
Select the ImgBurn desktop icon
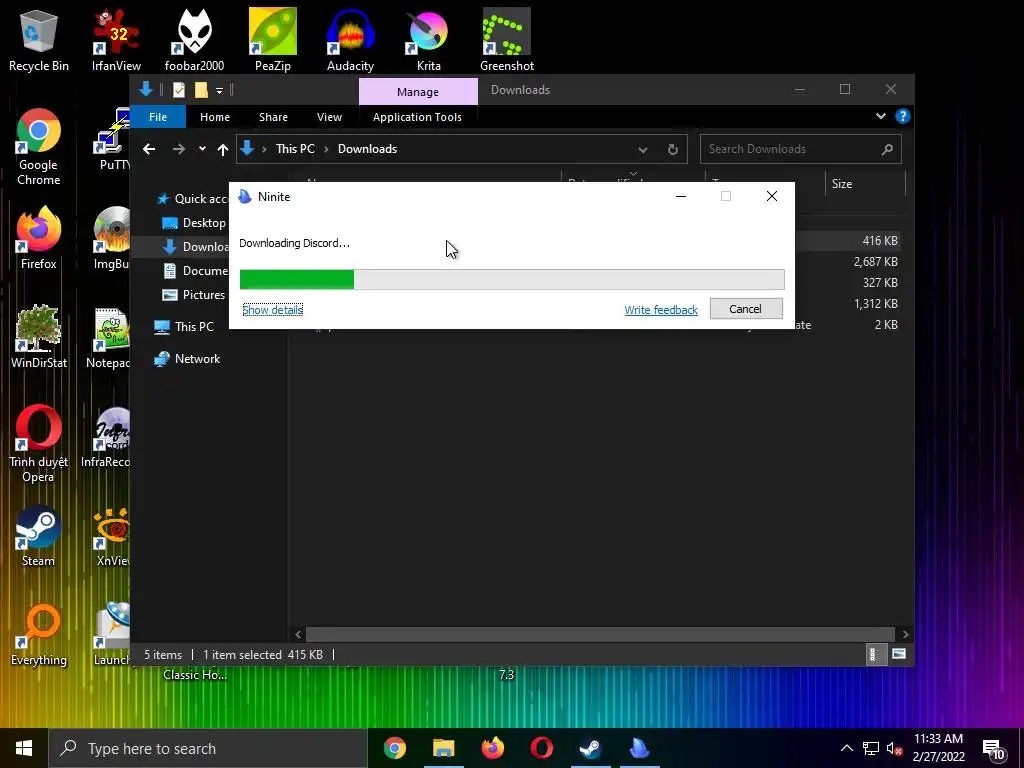pyautogui.click(x=111, y=238)
